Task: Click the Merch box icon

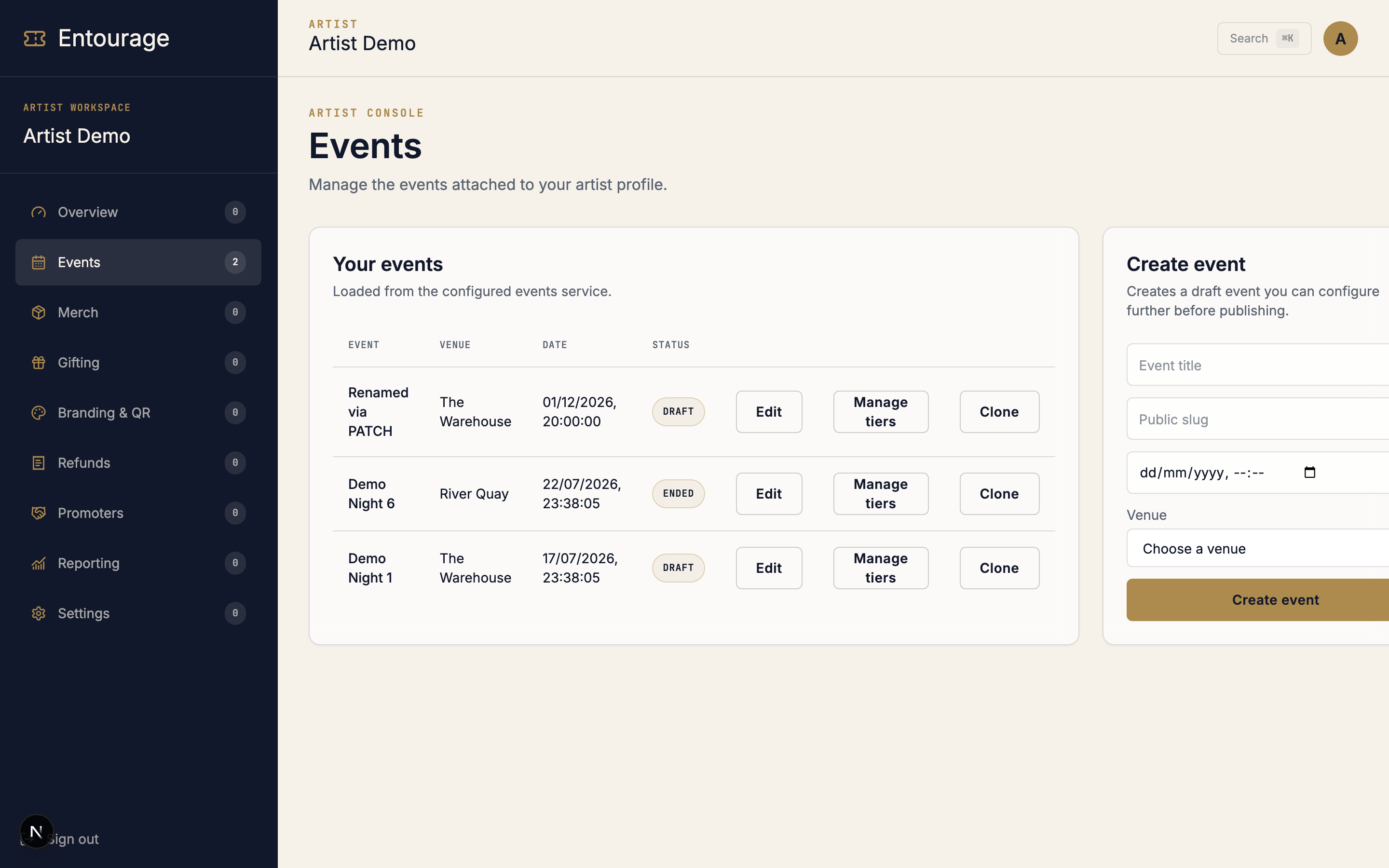Action: (39, 312)
